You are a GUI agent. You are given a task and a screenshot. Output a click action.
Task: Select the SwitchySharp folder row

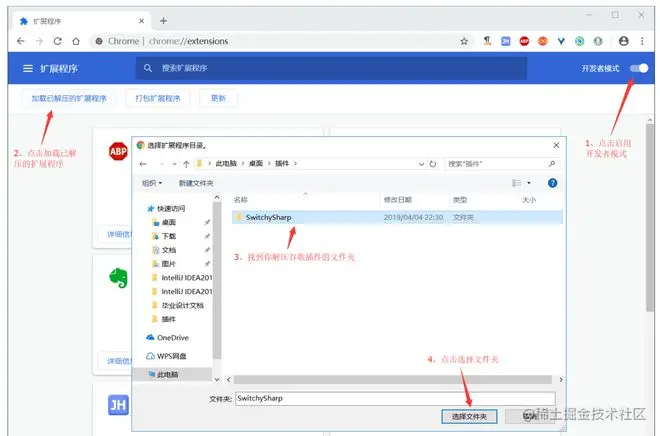397,217
